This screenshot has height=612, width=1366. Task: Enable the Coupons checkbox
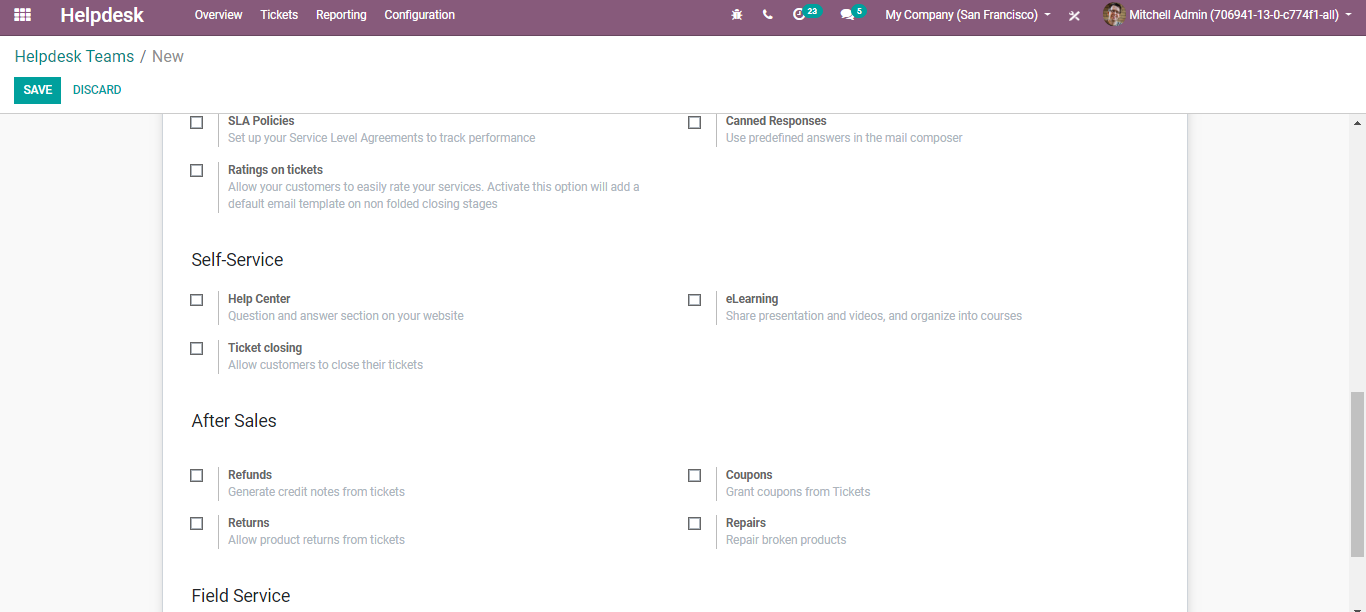pyautogui.click(x=695, y=476)
